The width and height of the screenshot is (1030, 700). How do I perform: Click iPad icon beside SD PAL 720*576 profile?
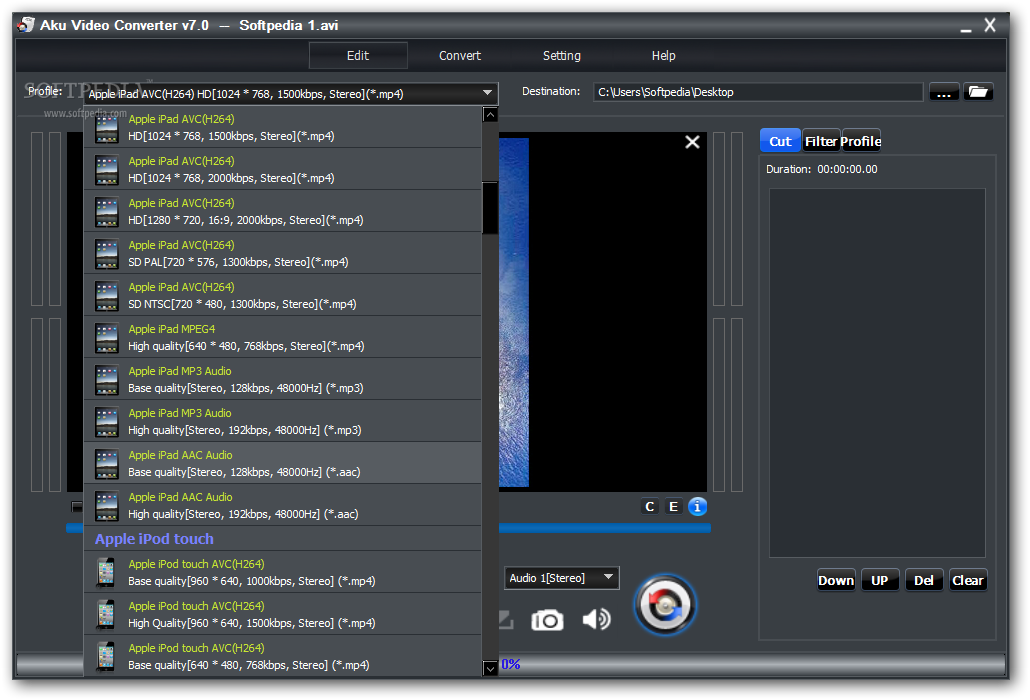[x=106, y=254]
